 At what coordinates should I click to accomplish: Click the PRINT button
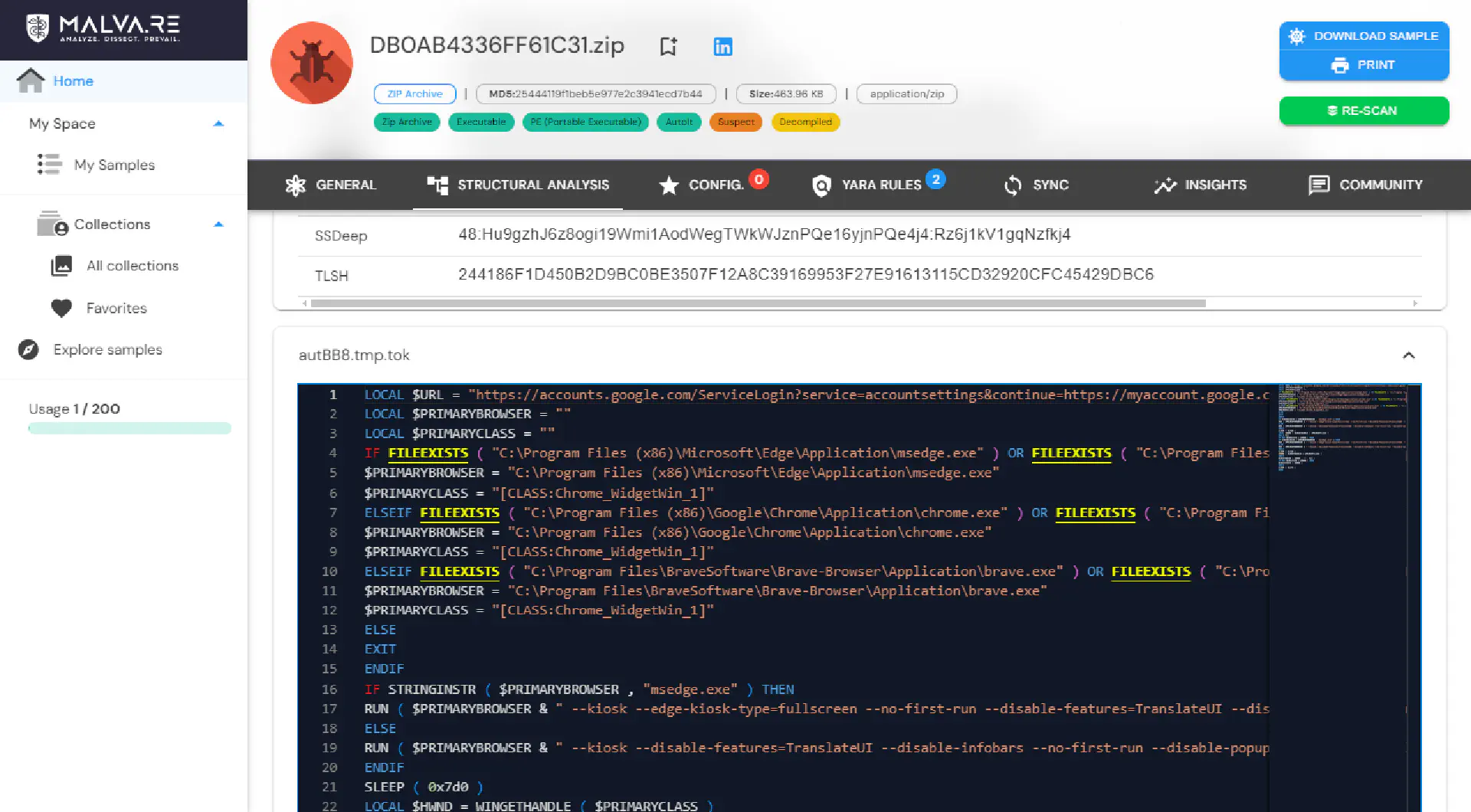(1364, 65)
